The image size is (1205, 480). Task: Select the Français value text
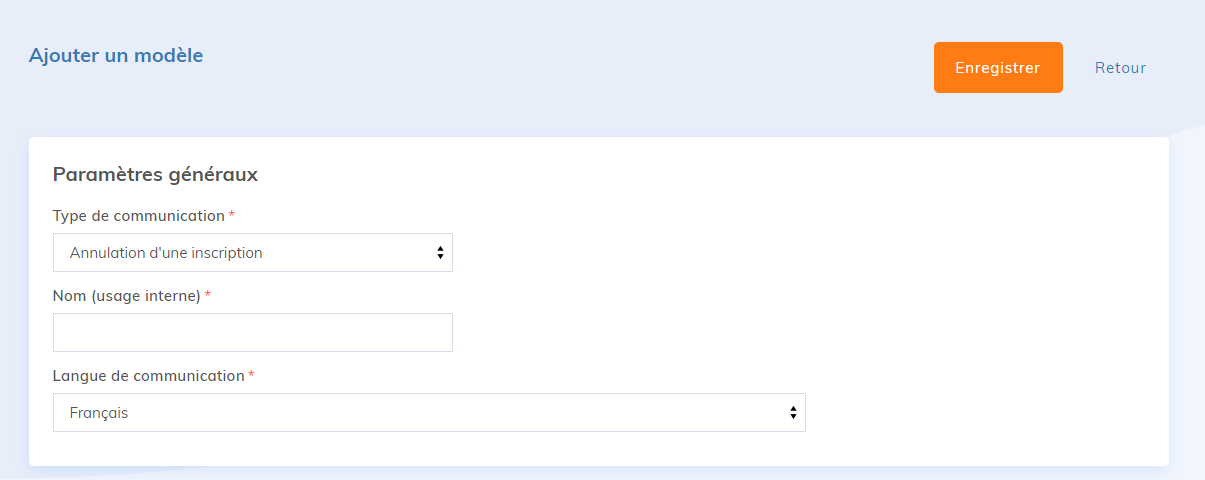tap(99, 413)
